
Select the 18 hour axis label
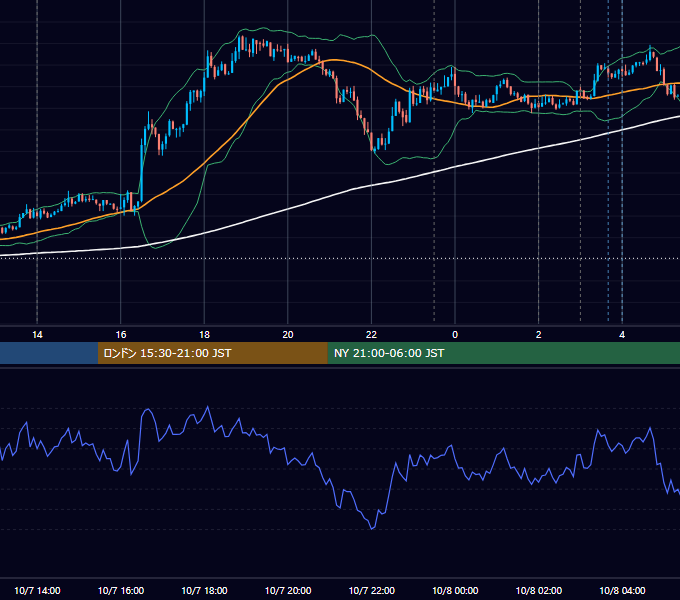coord(204,335)
